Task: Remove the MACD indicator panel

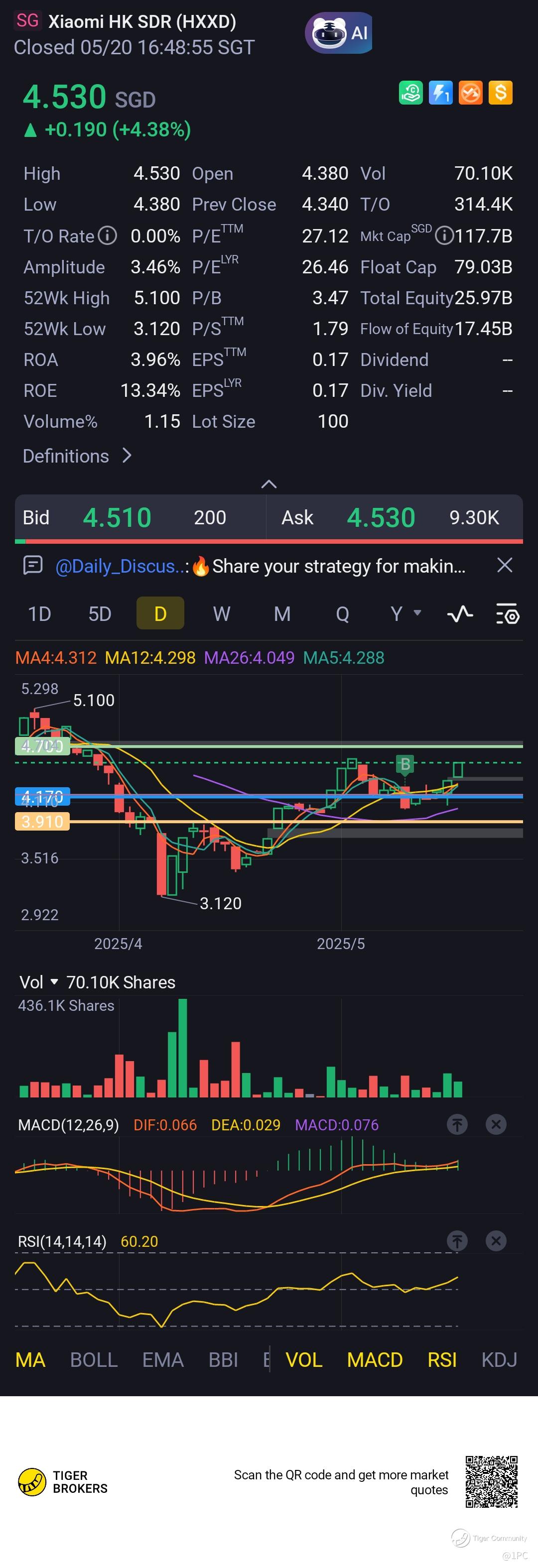Action: click(496, 1124)
